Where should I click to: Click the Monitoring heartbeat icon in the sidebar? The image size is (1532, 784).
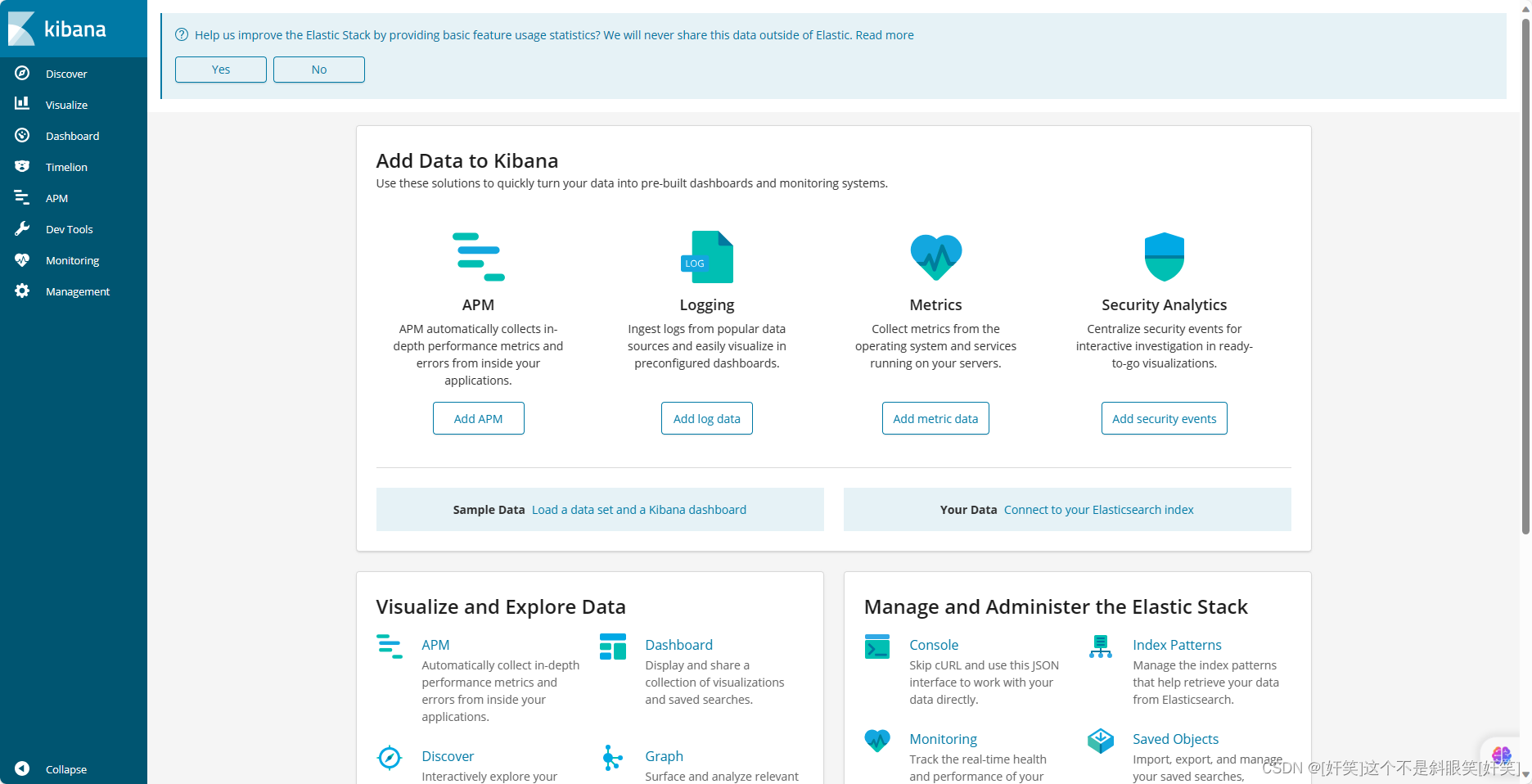coord(22,259)
